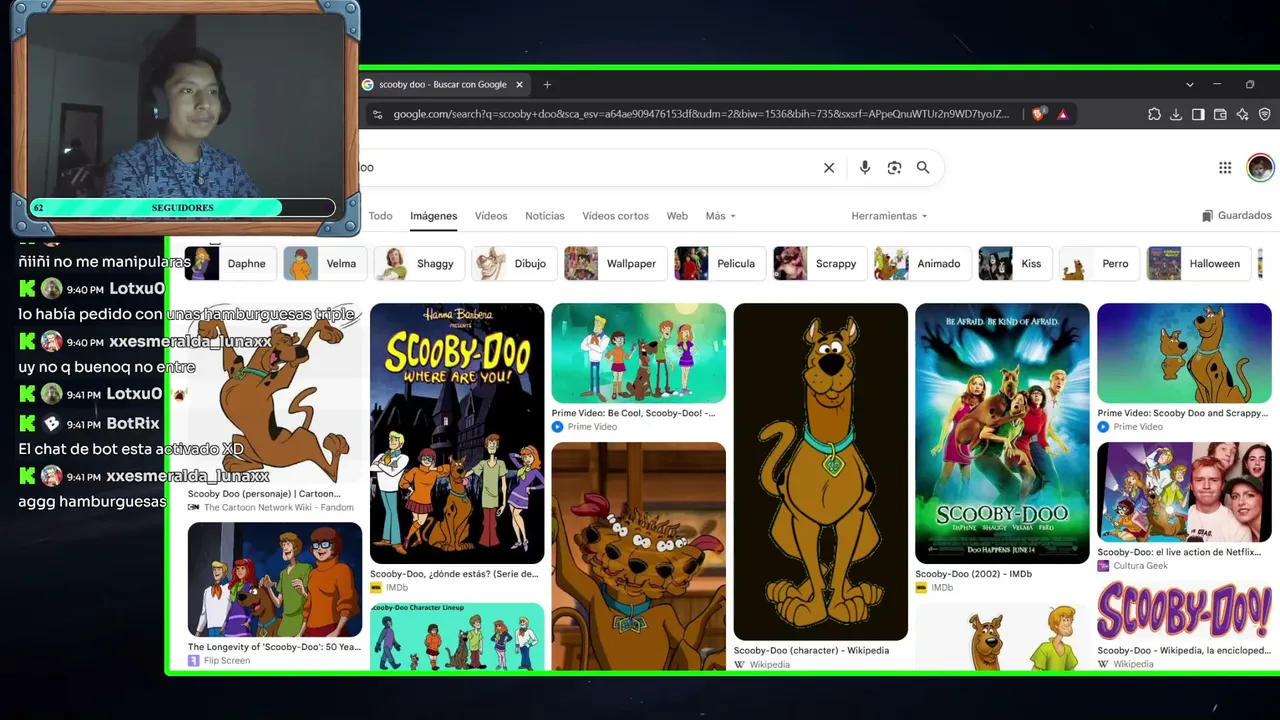
Task: Open Brave Rewards triangle icon
Action: click(1062, 114)
